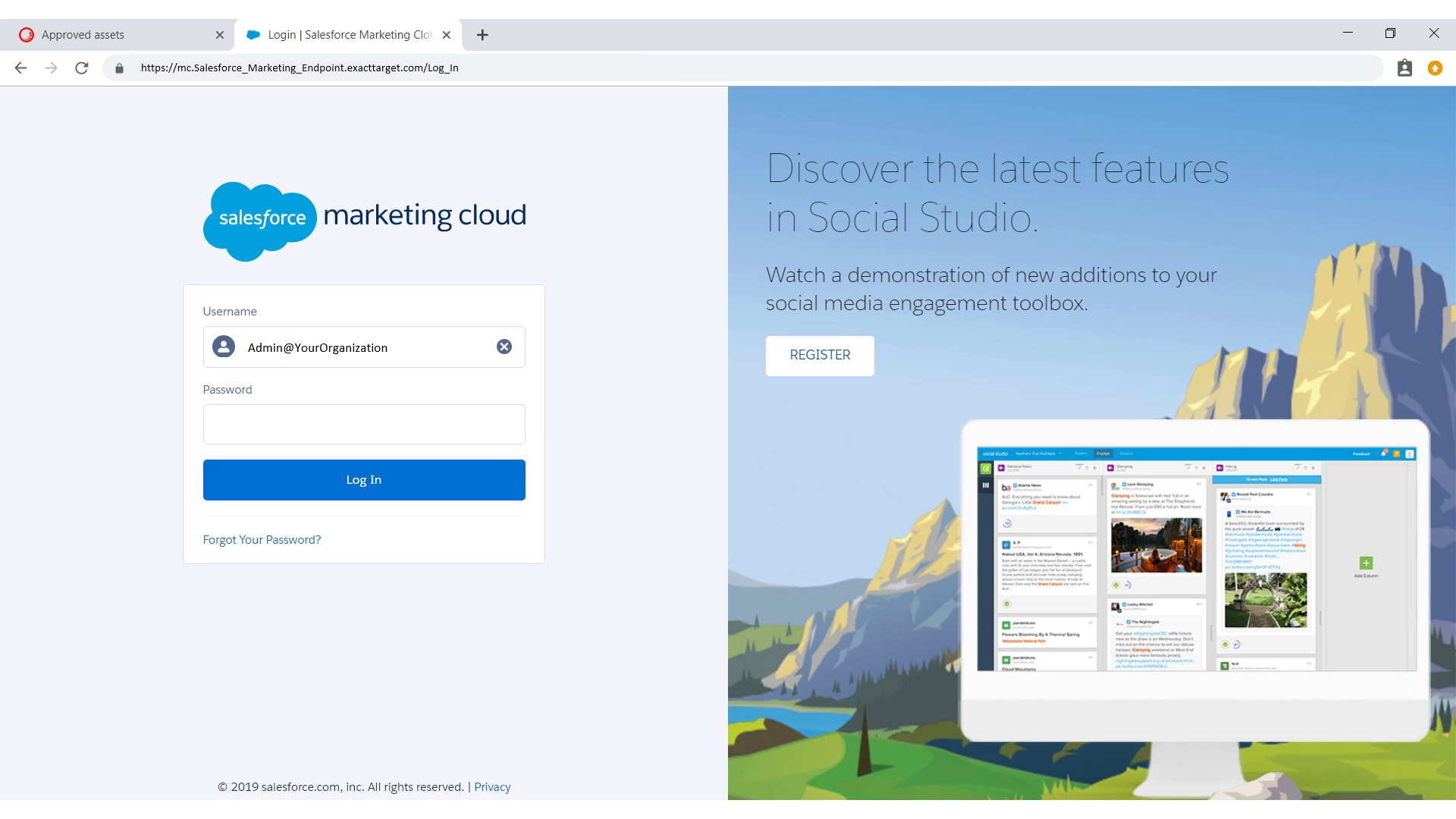Click the blue Log In button
The width and height of the screenshot is (1456, 819).
(x=364, y=480)
